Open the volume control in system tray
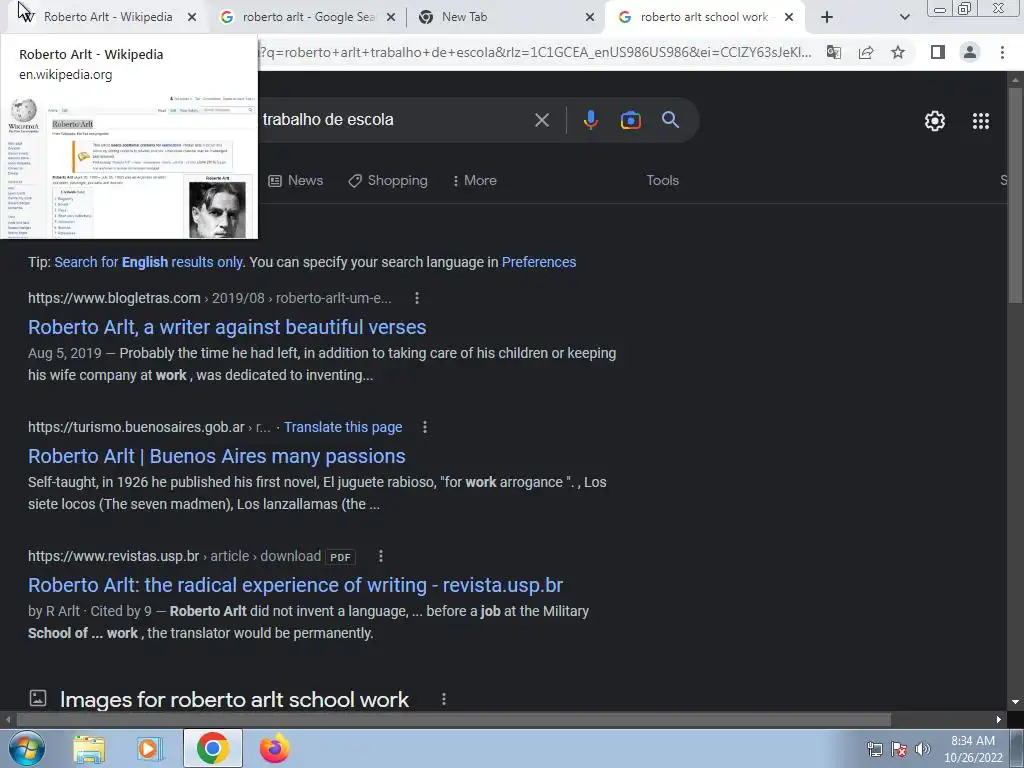Image resolution: width=1024 pixels, height=768 pixels. (x=923, y=749)
